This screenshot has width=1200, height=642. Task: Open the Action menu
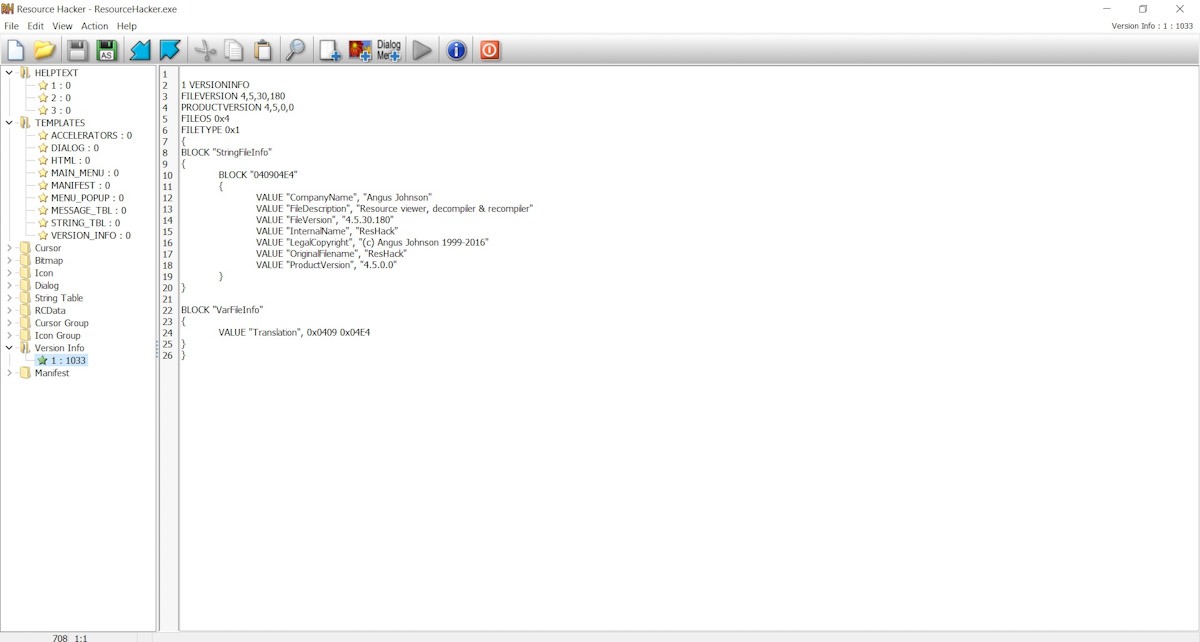(95, 26)
